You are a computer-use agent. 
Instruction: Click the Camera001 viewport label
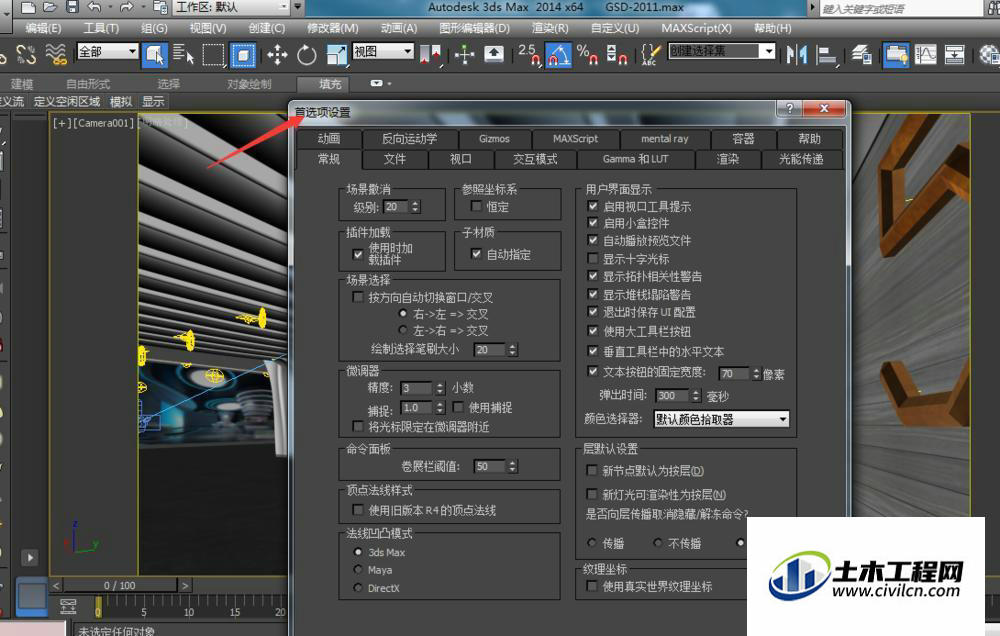(104, 122)
